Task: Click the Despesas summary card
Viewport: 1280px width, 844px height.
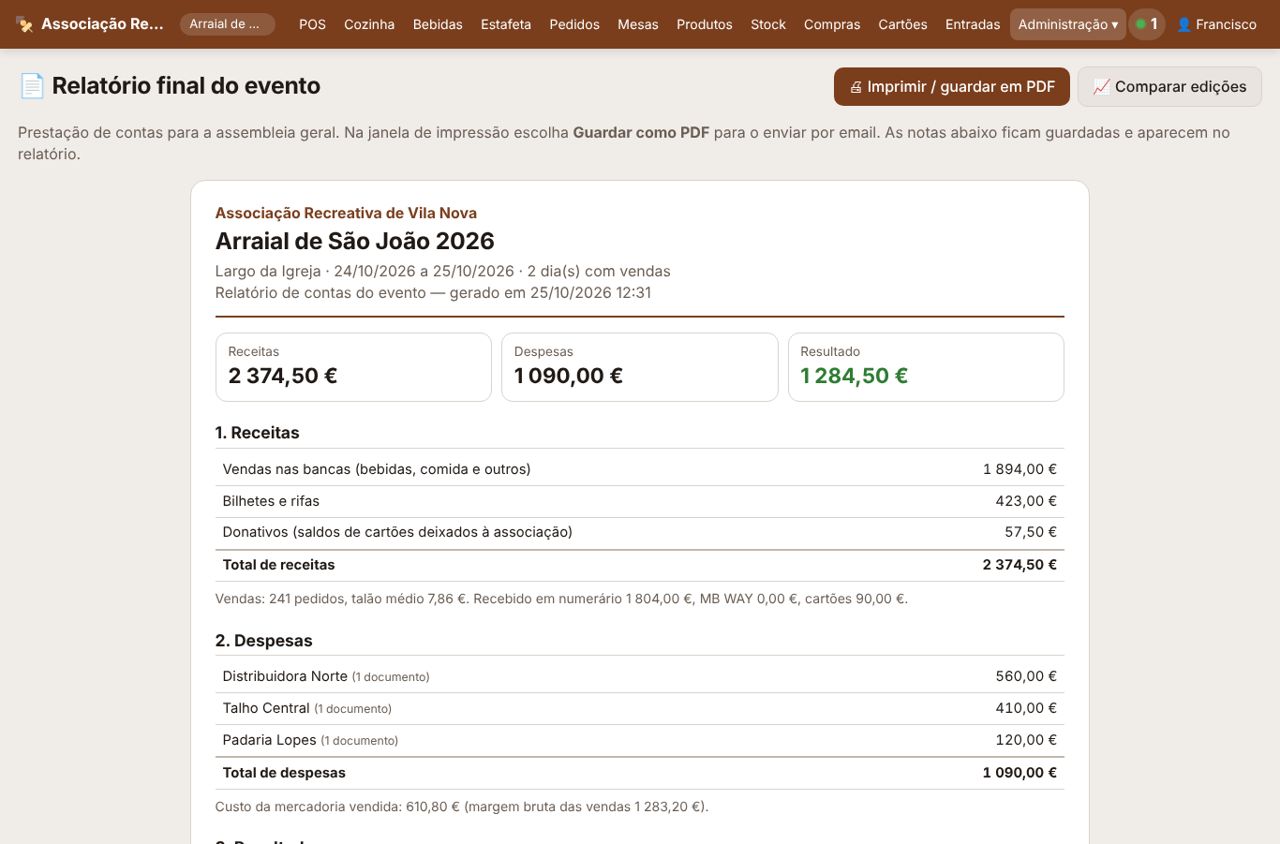Action: [x=640, y=367]
